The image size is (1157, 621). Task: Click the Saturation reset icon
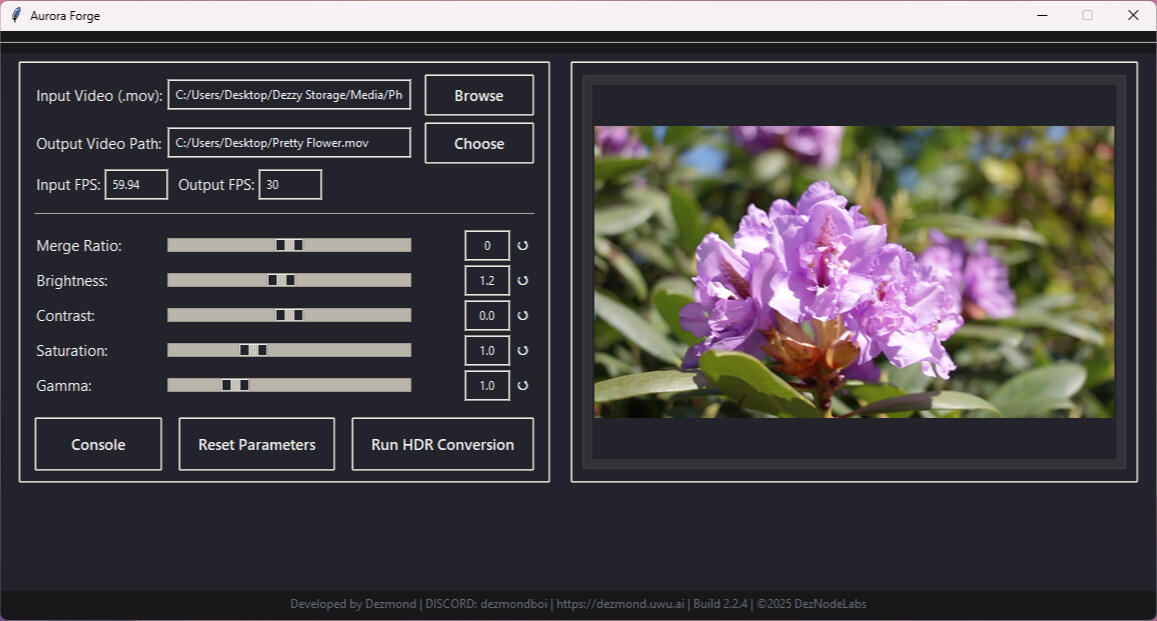pos(522,351)
